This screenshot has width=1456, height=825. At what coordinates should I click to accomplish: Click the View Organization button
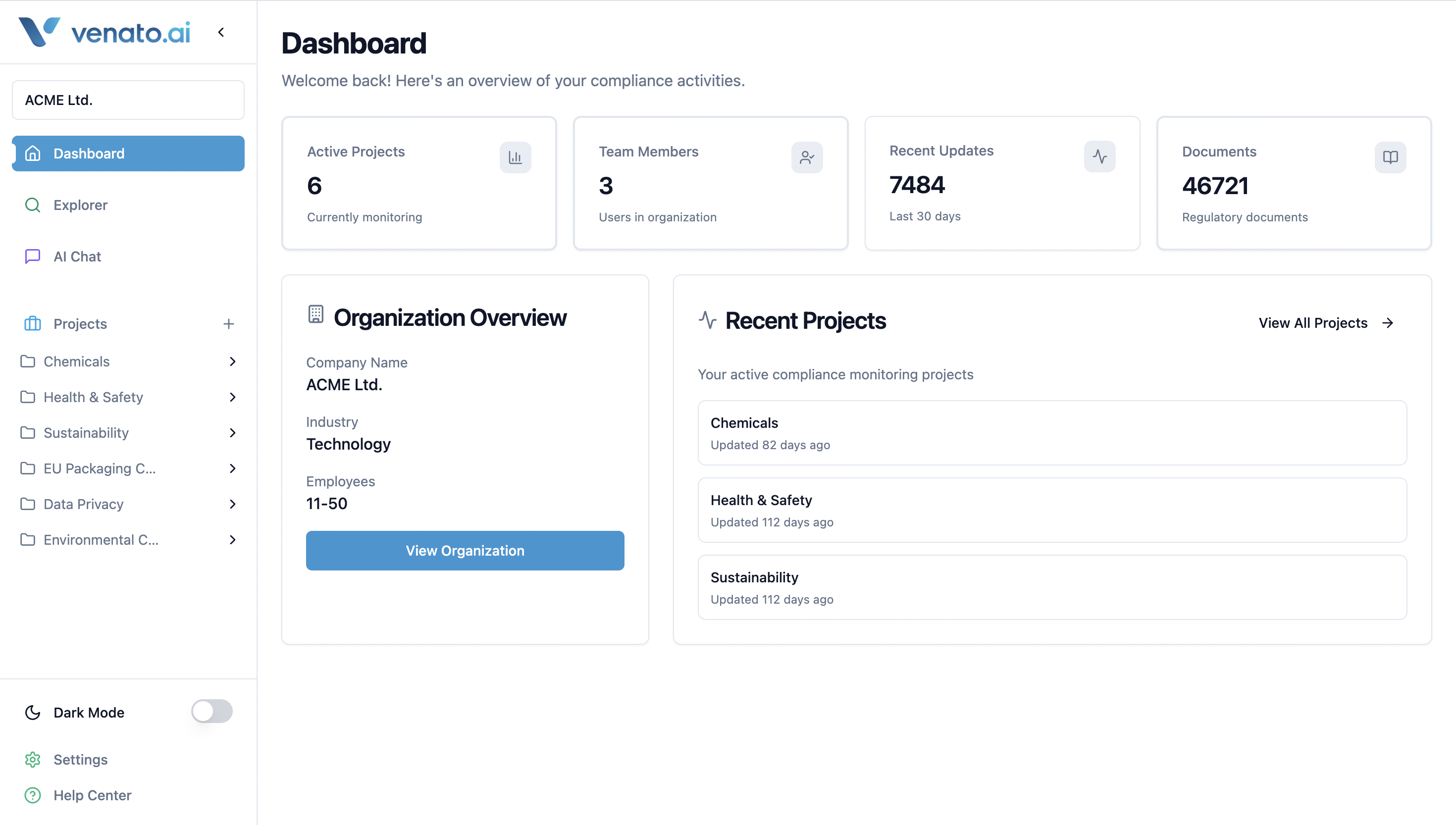point(465,551)
